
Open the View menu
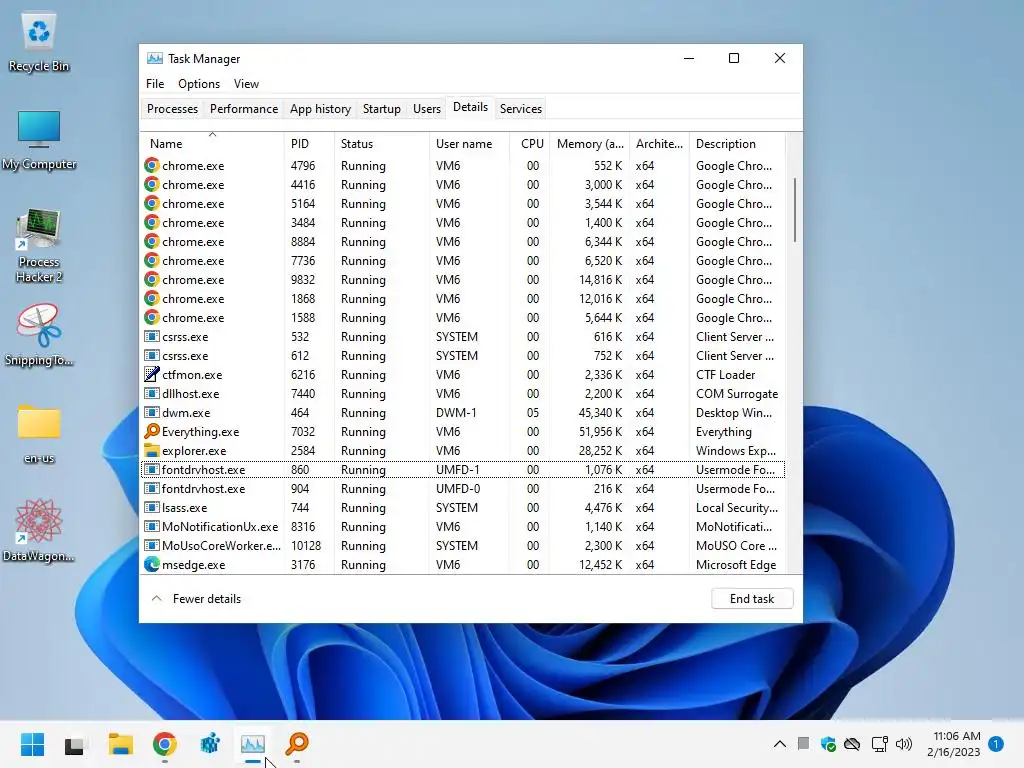(246, 84)
